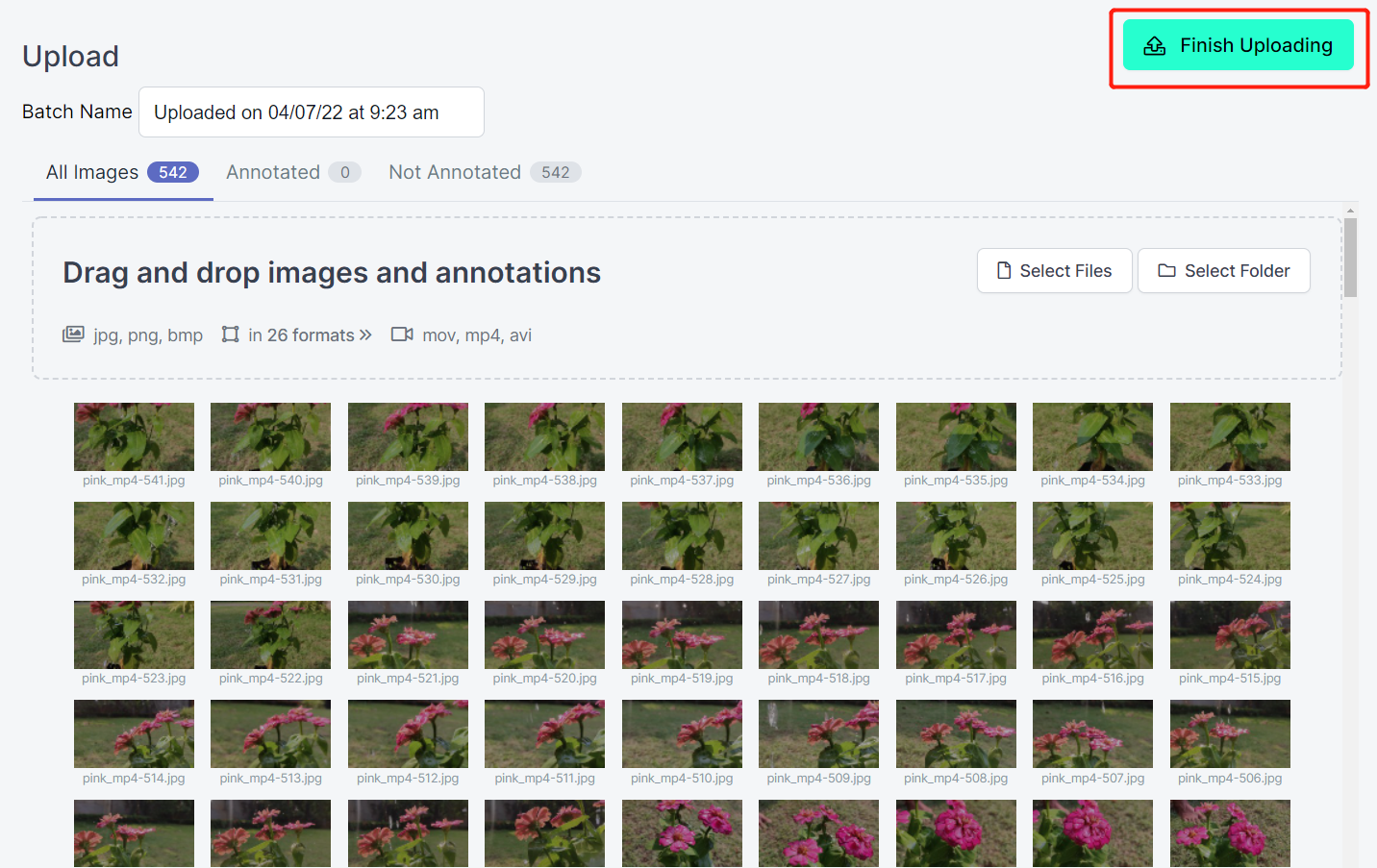Open image pink_mp4-532.jpg
The width and height of the screenshot is (1377, 868).
pyautogui.click(x=134, y=536)
